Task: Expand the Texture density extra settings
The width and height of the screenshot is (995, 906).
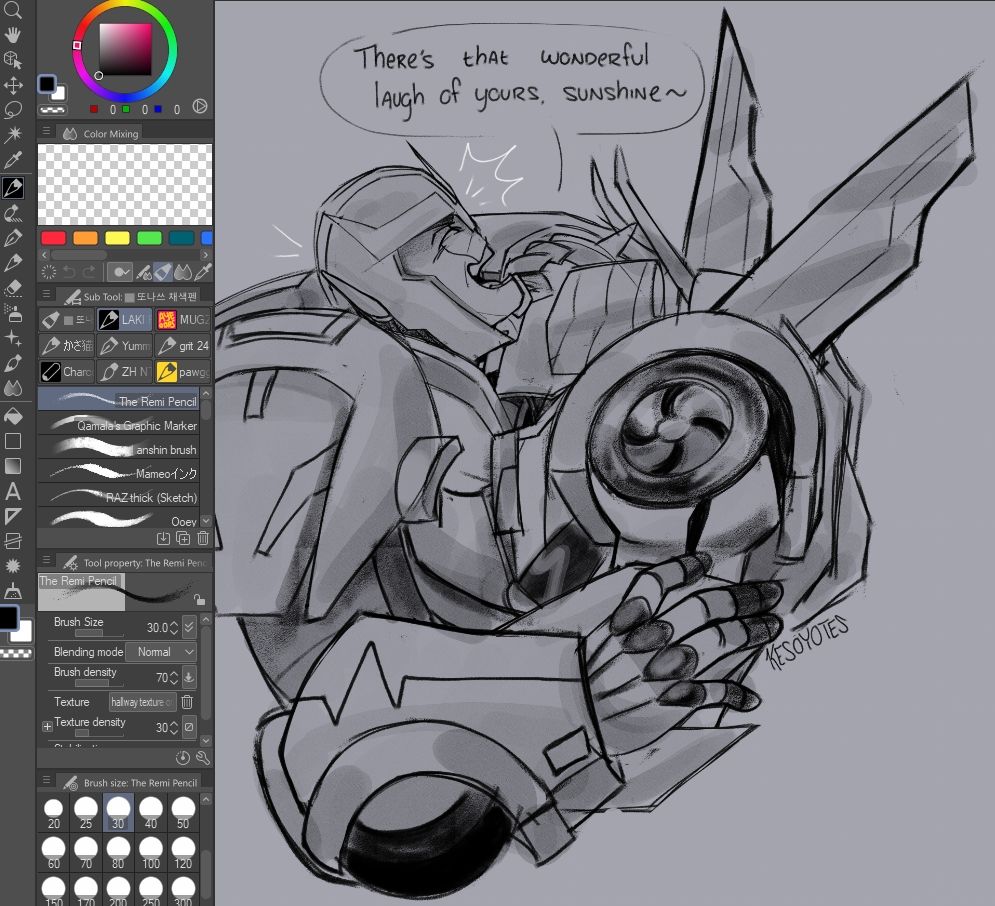Action: [47, 727]
